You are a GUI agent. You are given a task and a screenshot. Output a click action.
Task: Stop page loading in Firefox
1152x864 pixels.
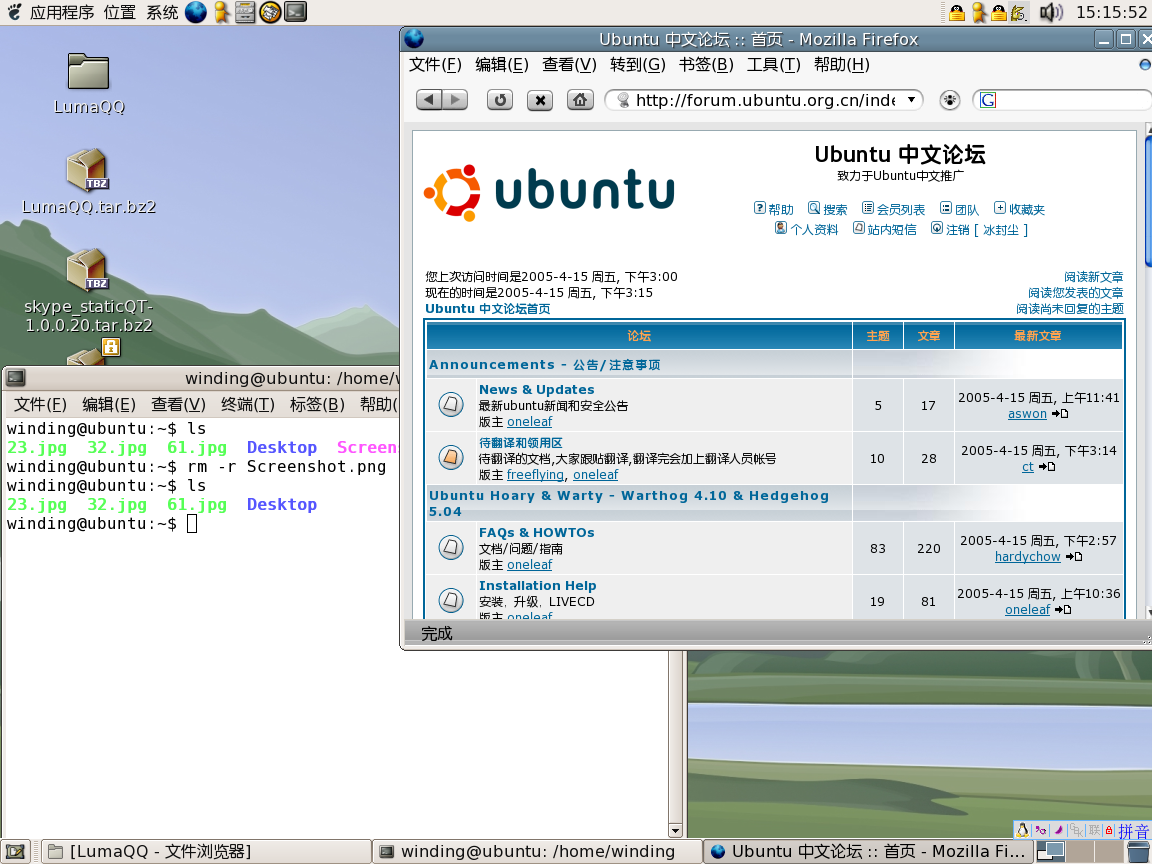(x=540, y=100)
